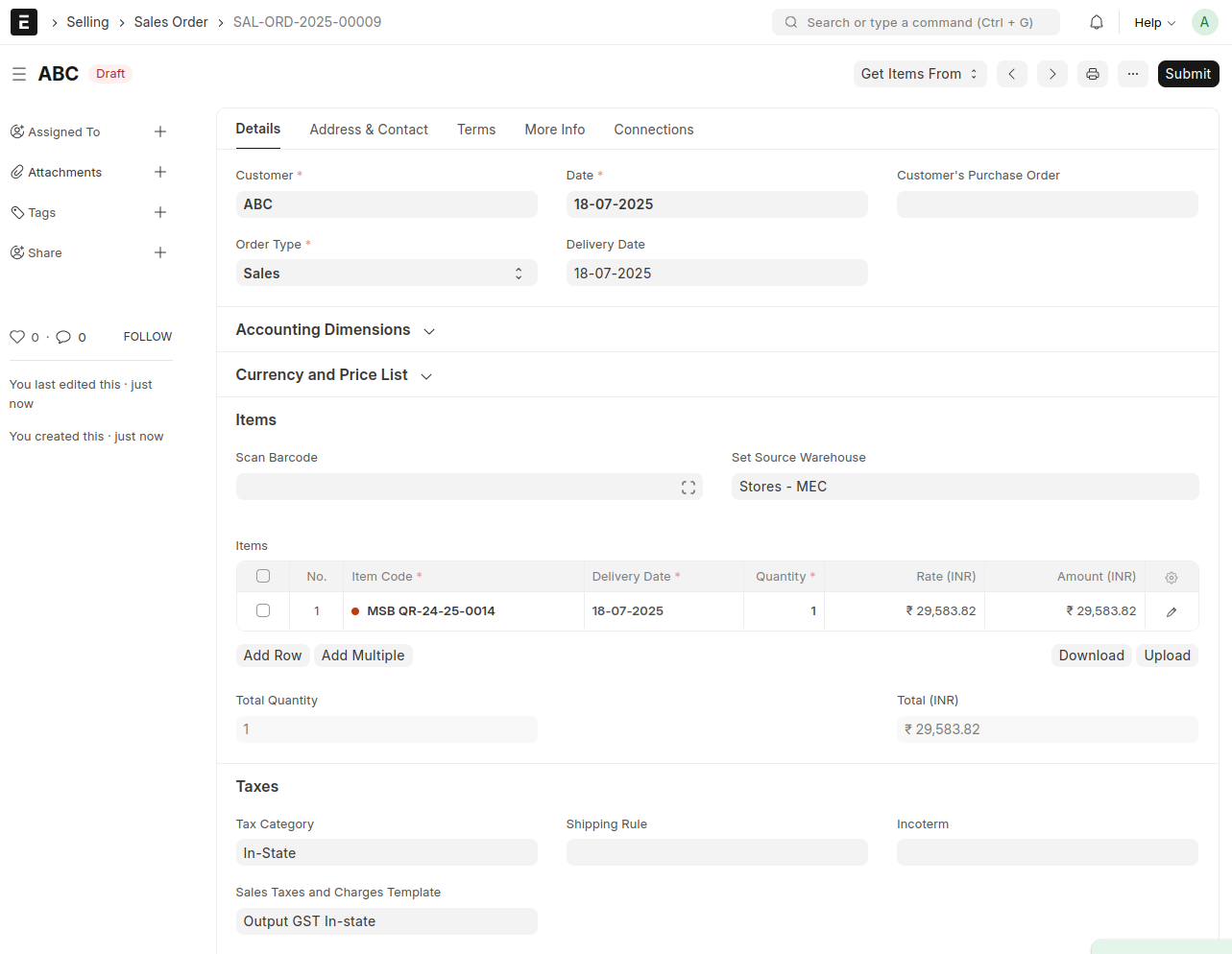Open items table settings gear
The image size is (1232, 954).
point(1172,578)
